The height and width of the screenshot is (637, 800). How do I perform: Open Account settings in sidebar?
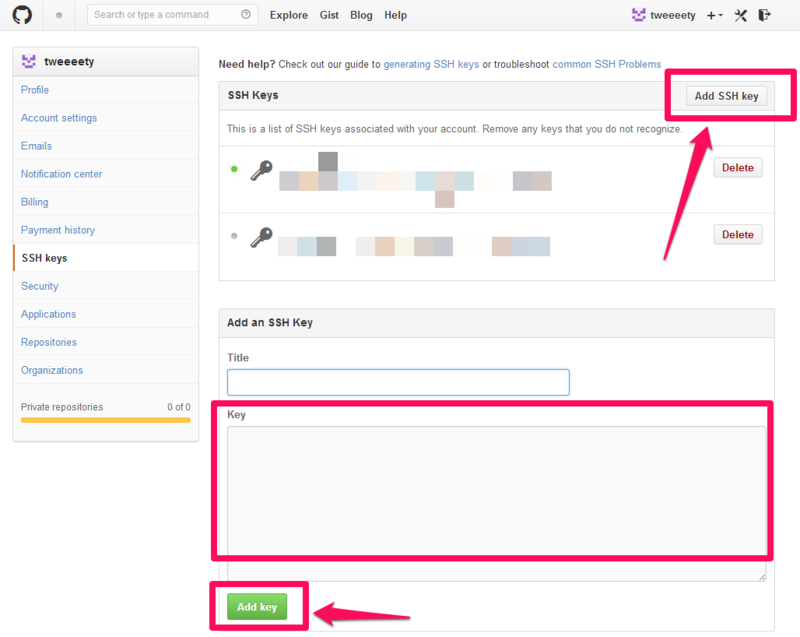click(x=106, y=118)
